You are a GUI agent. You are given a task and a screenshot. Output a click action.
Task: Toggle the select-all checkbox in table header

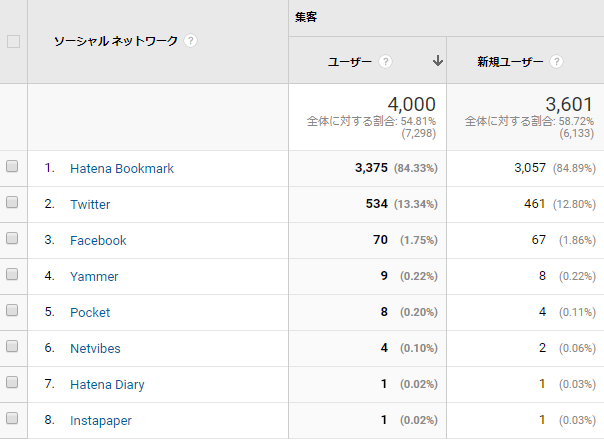tap(13, 41)
